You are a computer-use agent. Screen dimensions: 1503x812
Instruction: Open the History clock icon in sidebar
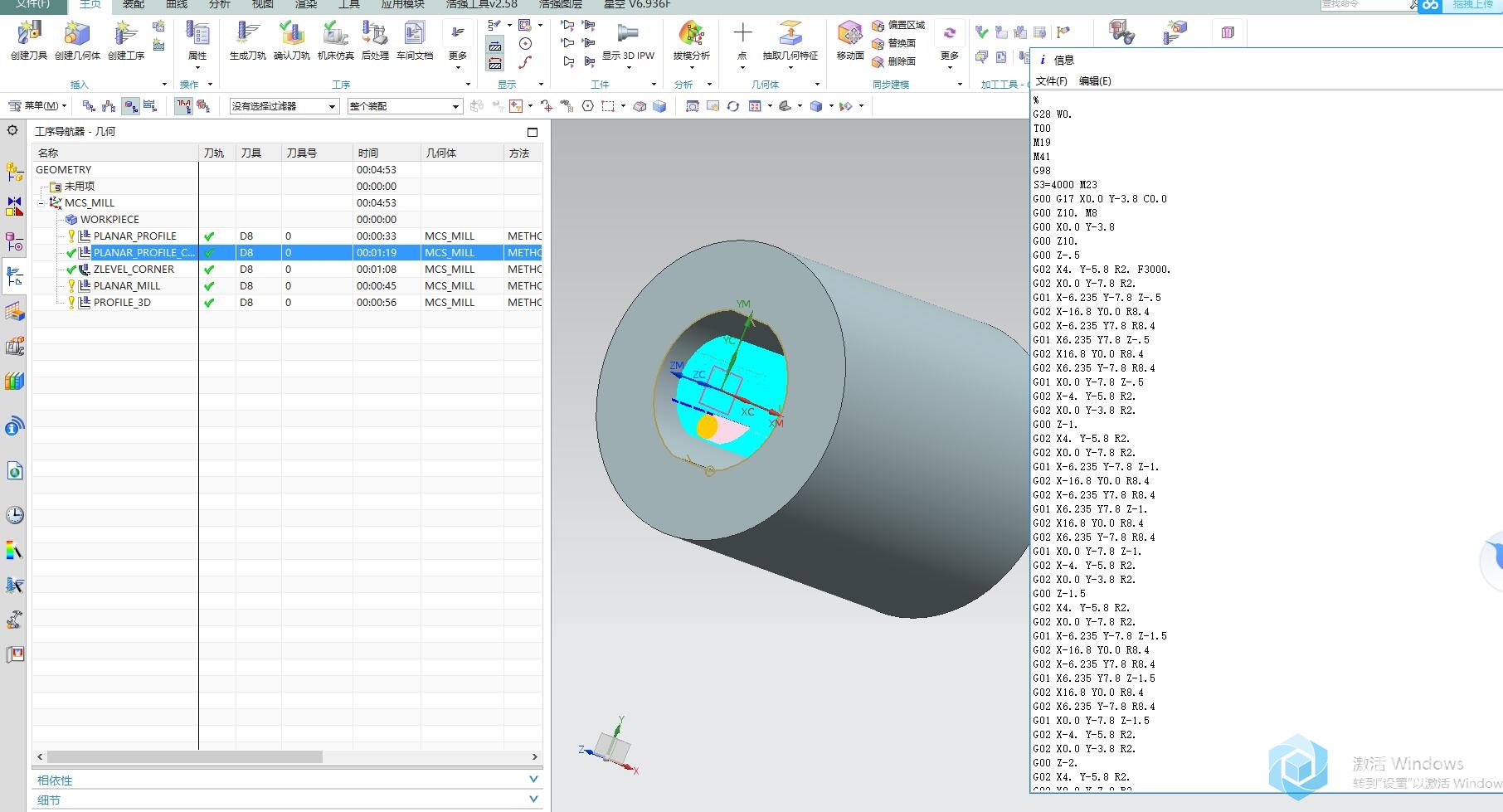coord(14,515)
